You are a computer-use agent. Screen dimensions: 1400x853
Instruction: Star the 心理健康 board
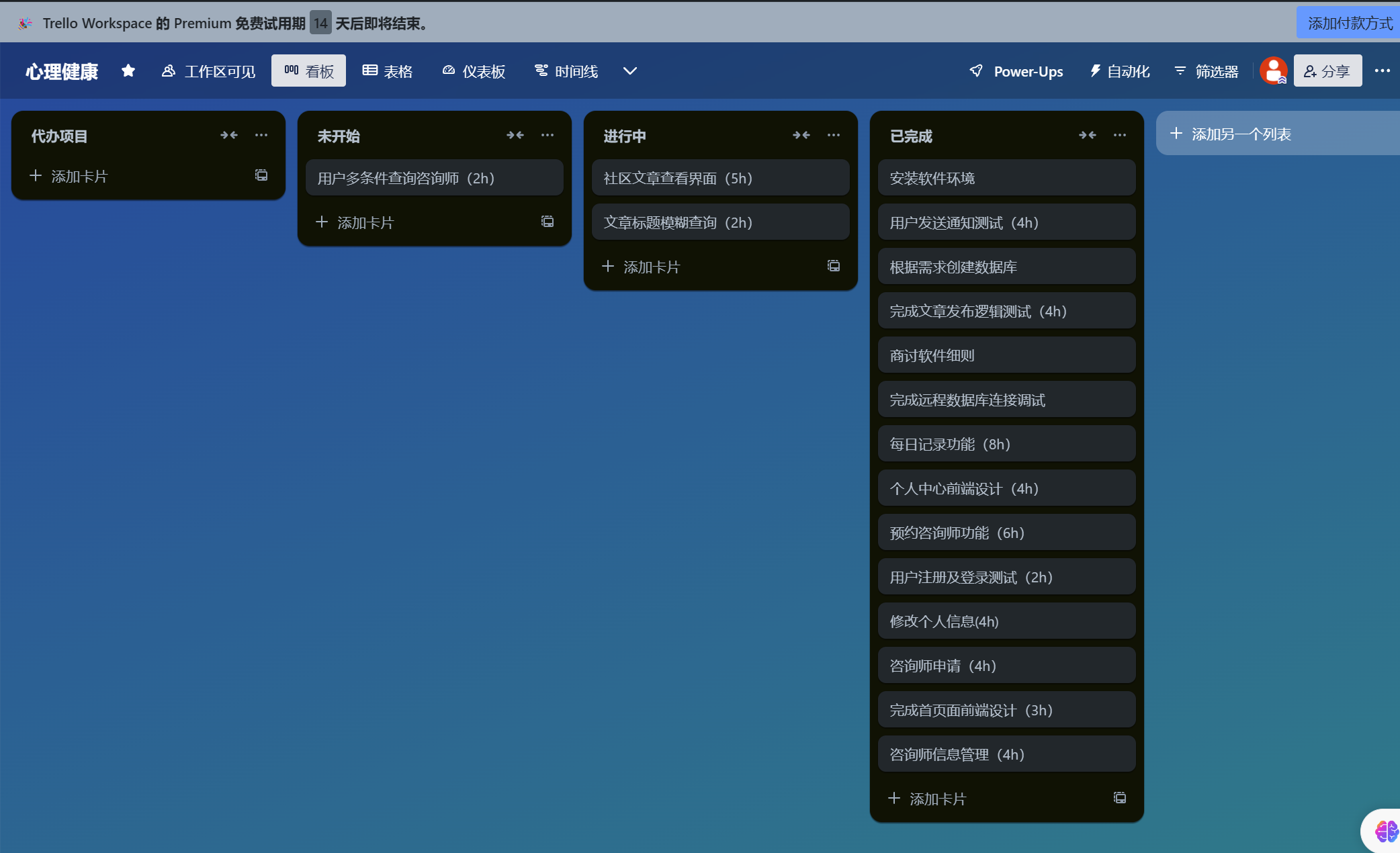coord(128,71)
